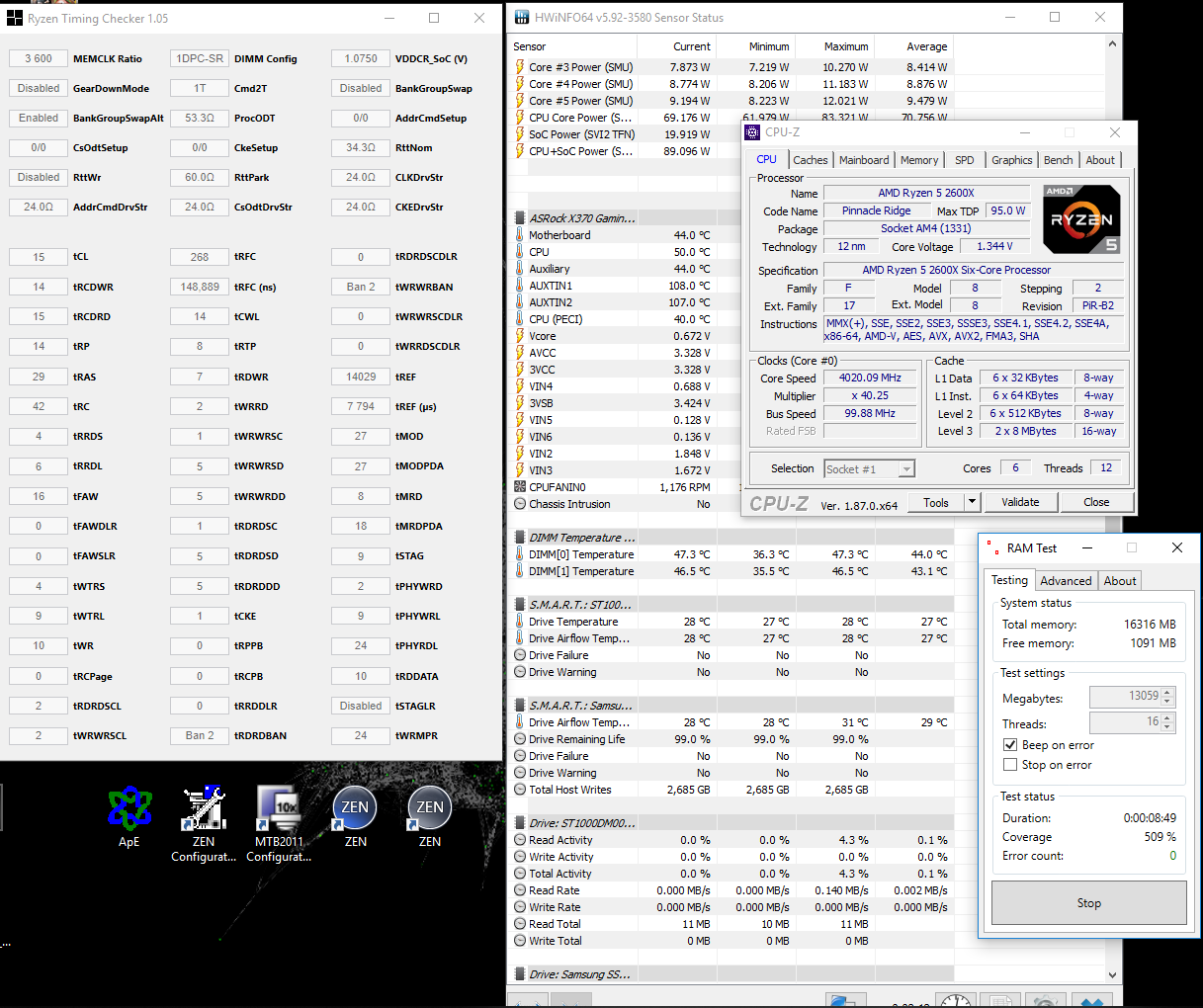Click the HWiNFO scrollbar up arrow
1203x1008 pixels.
[1112, 44]
